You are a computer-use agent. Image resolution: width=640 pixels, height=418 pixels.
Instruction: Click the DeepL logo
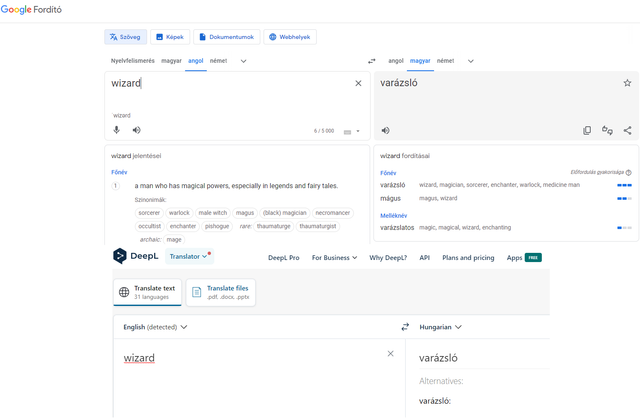(x=136, y=256)
